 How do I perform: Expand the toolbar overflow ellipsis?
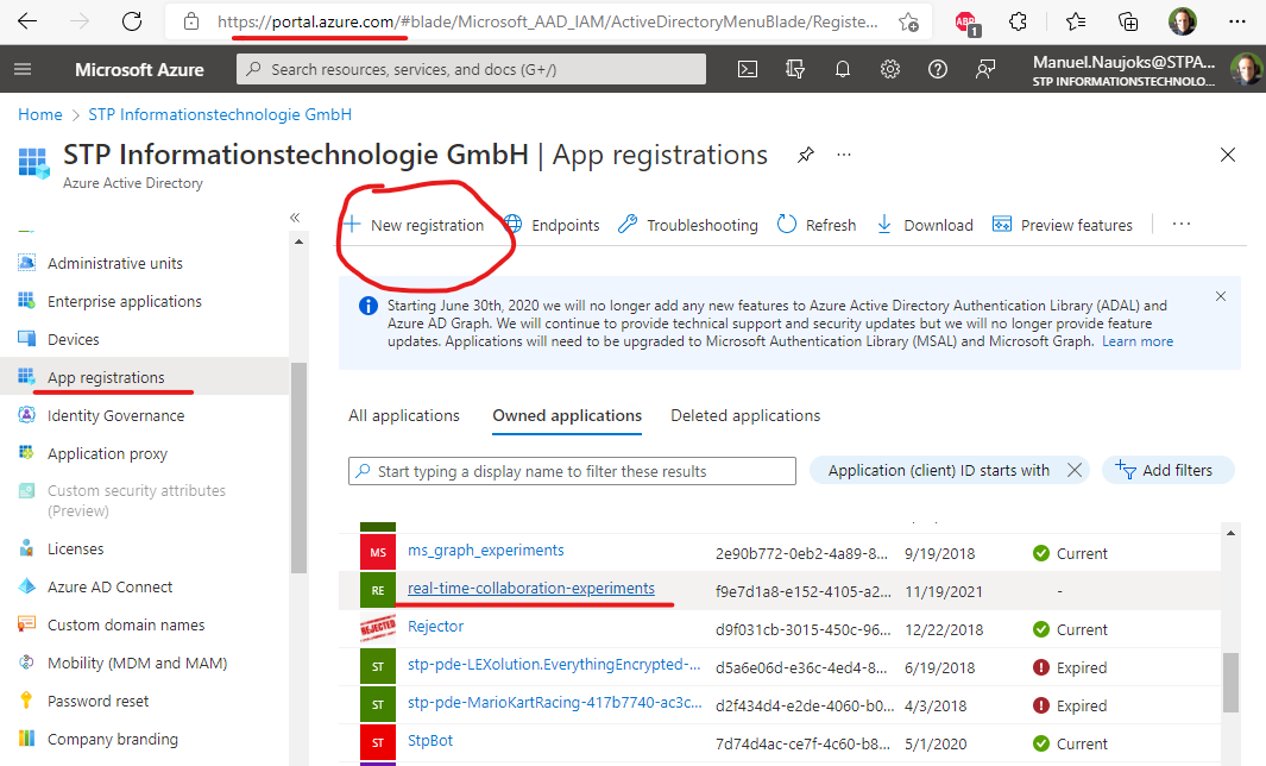click(1181, 224)
